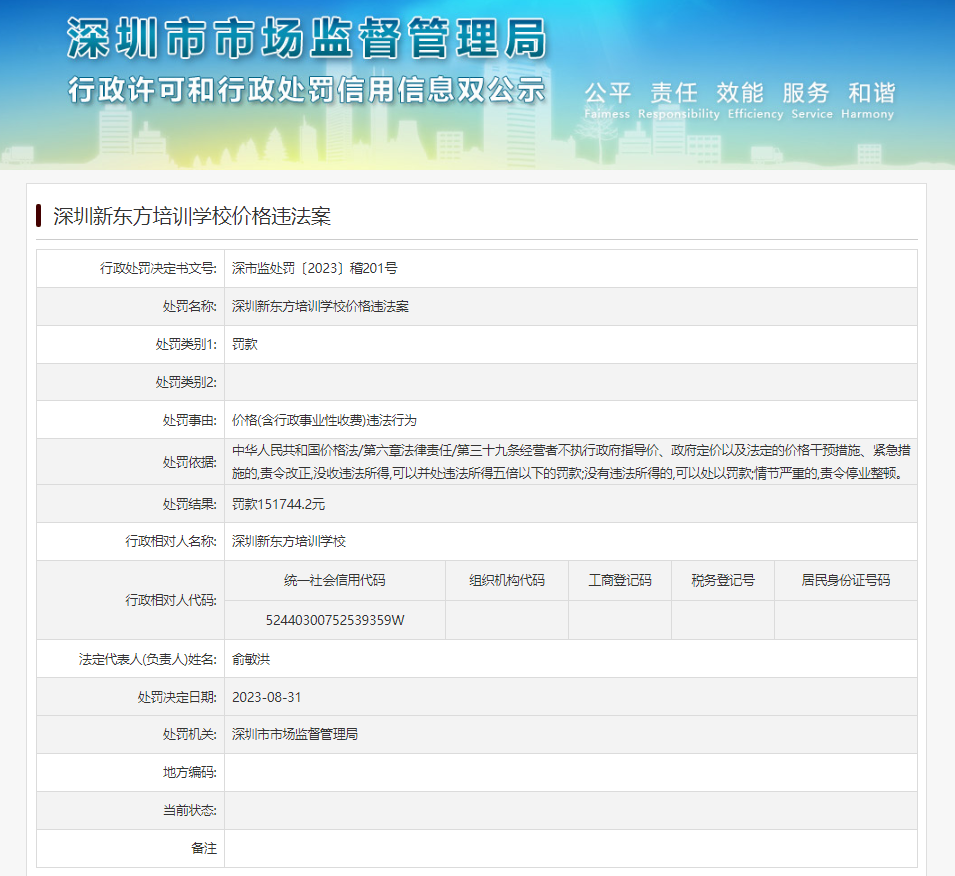Screen dimensions: 955x876
Task: Click the 责任 Responsibility slogan in the banner
Action: click(678, 101)
